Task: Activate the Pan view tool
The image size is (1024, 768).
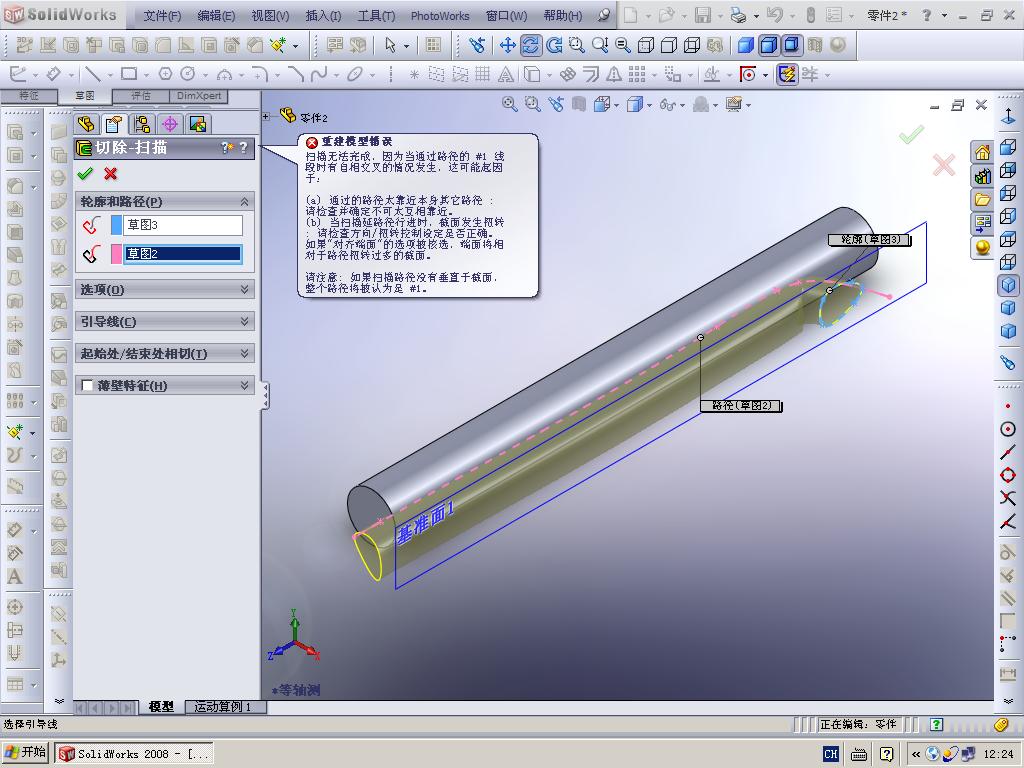Action: [507, 44]
